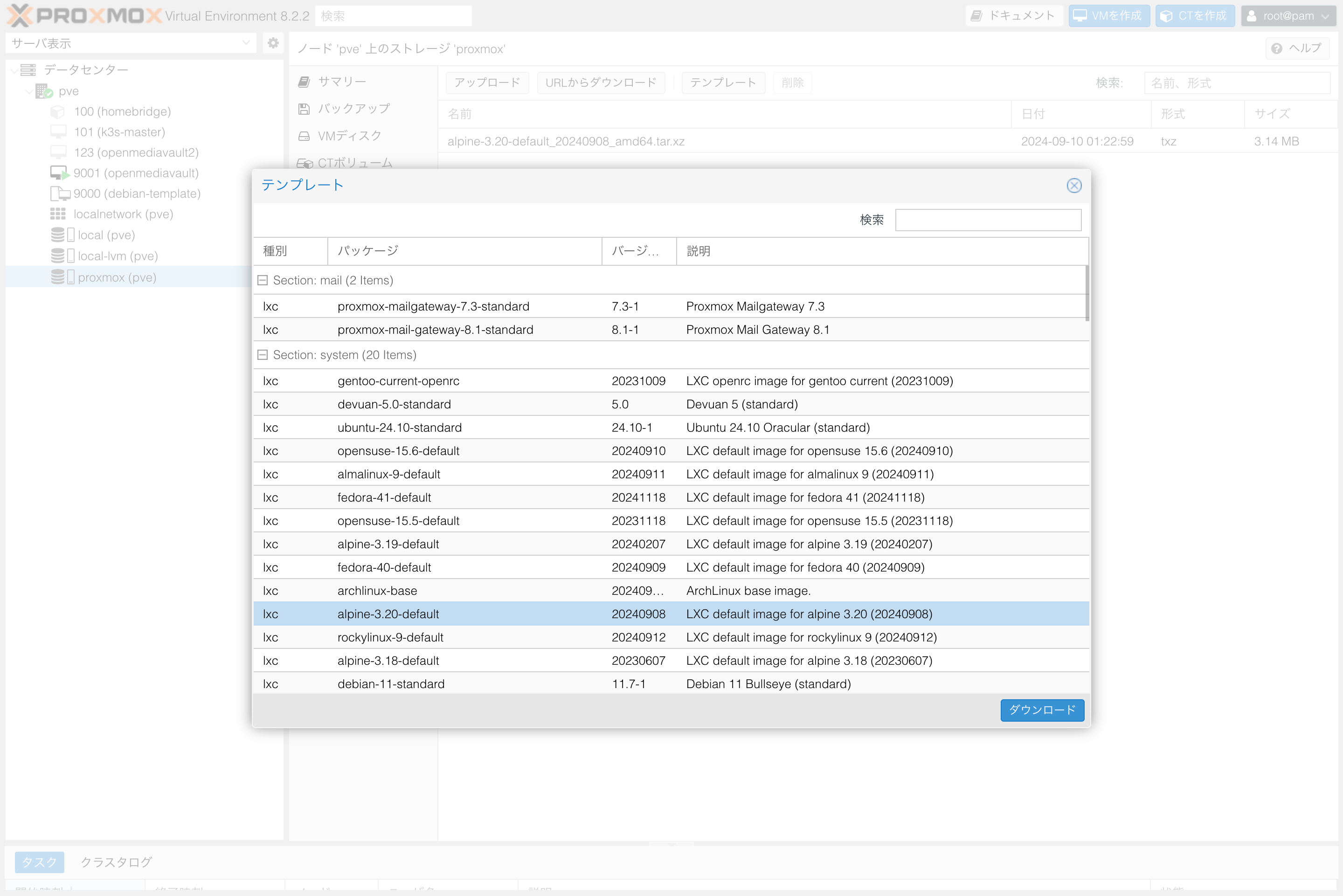Viewport: 1343px width, 896px height.
Task: Open the URLからダウンロード dialog
Action: (601, 83)
